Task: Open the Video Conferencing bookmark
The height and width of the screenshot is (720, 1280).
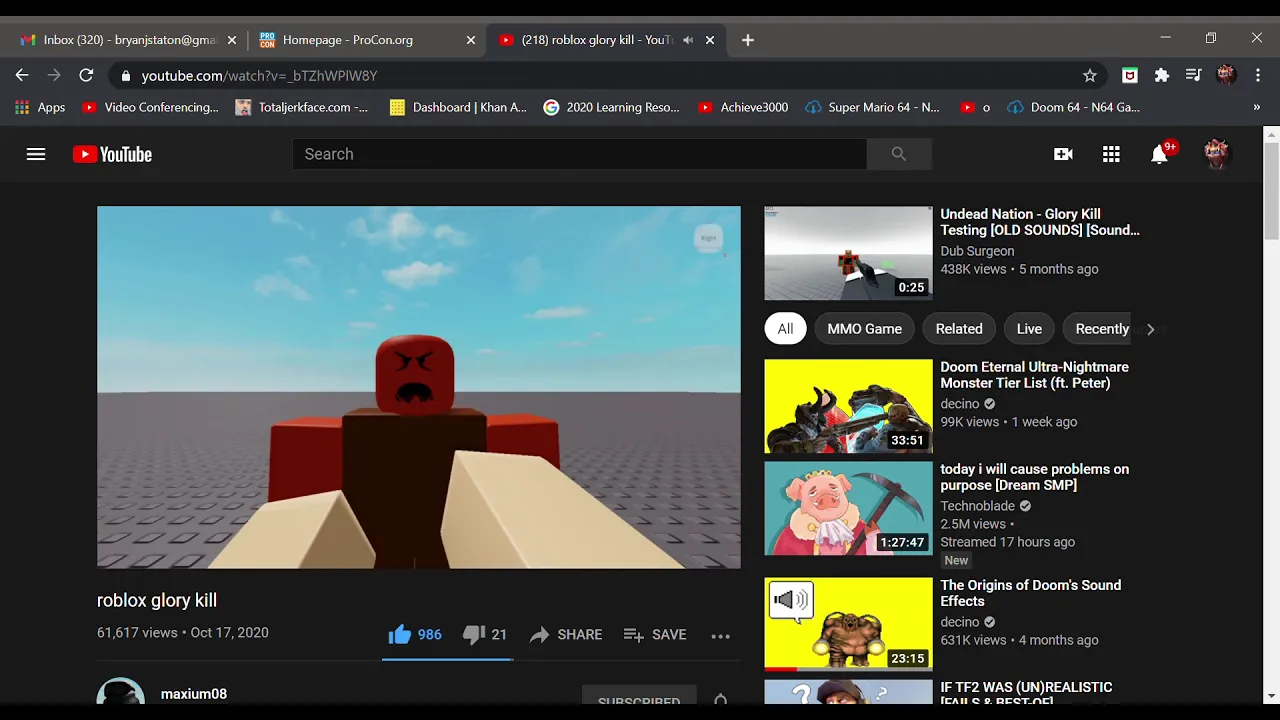Action: coord(150,107)
